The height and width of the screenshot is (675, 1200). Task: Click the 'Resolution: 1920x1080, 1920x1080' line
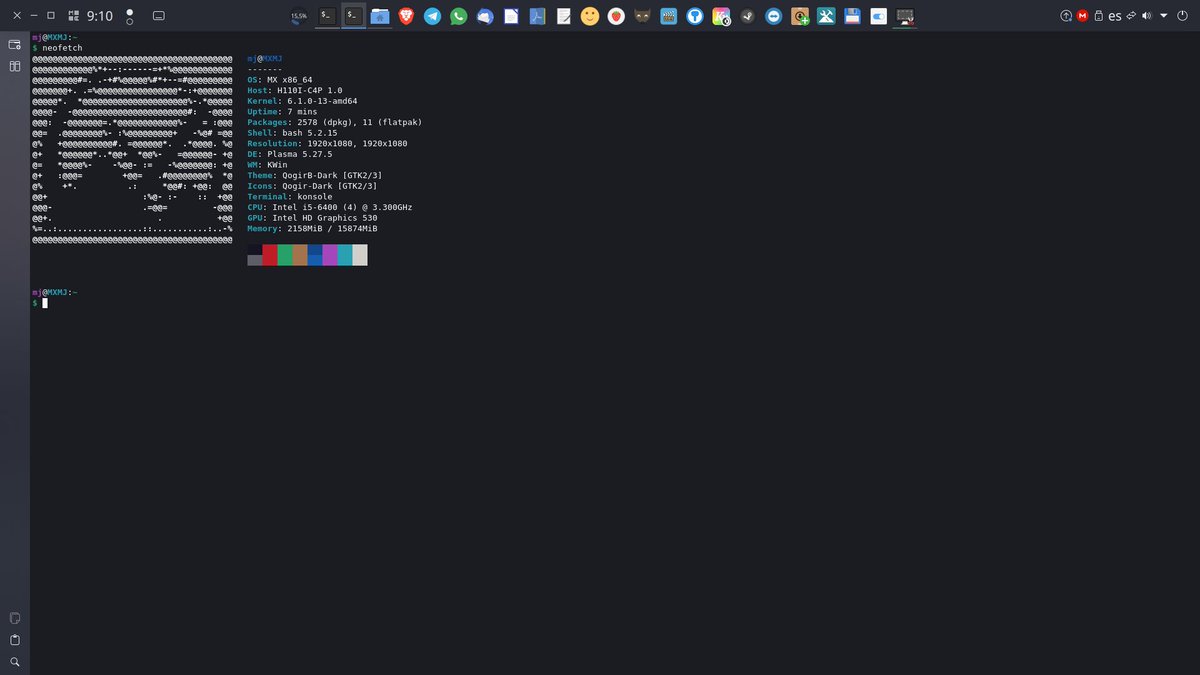coord(327,143)
